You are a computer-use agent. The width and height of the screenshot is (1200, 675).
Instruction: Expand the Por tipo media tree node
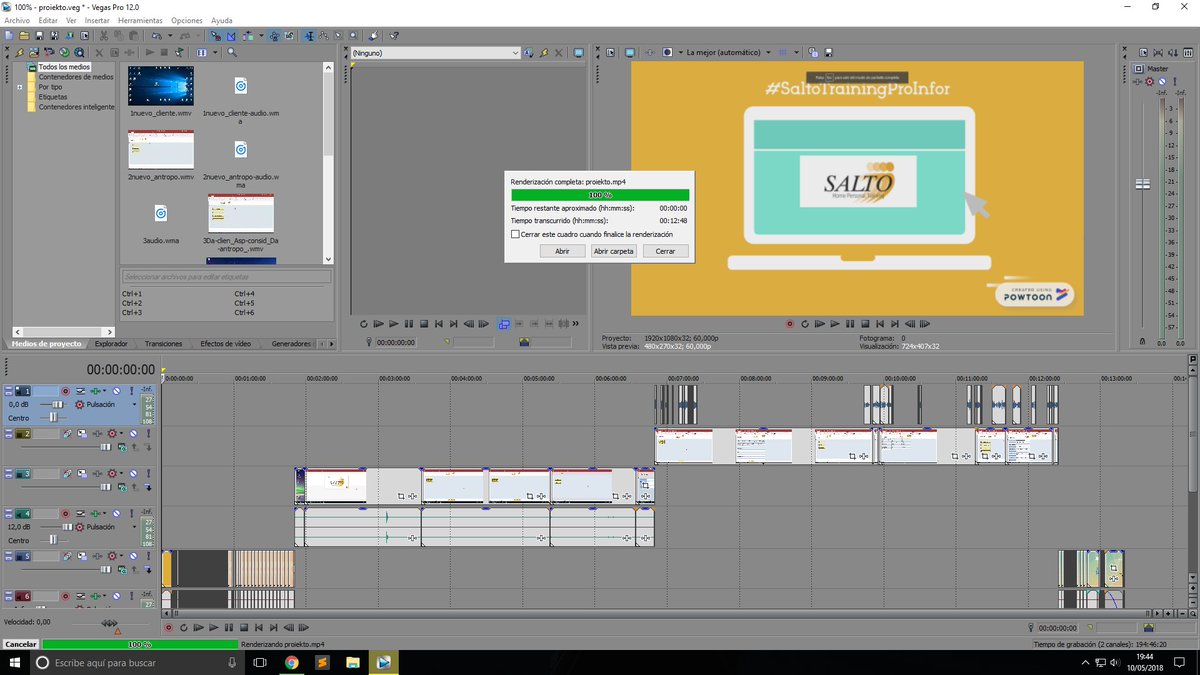tap(20, 87)
